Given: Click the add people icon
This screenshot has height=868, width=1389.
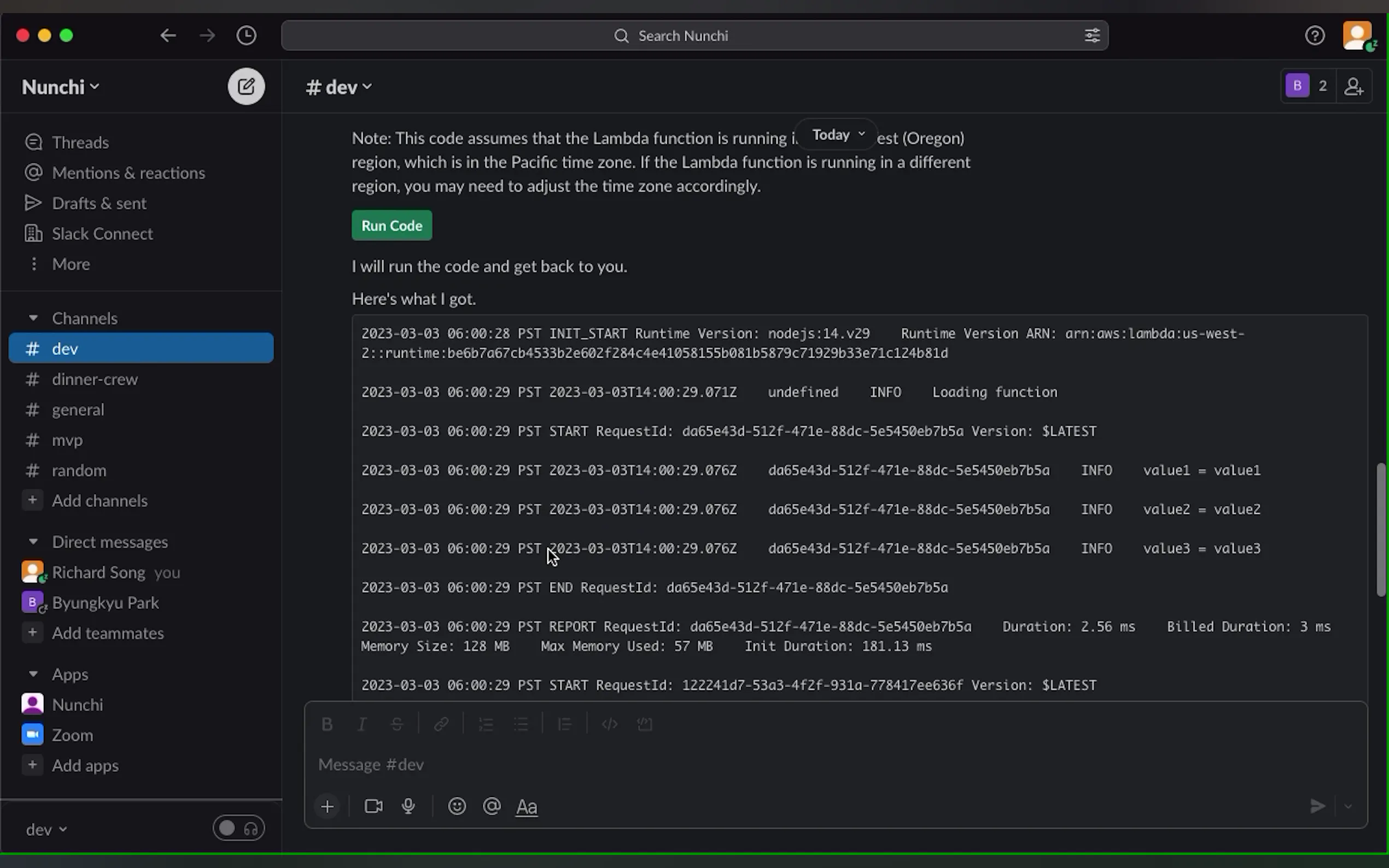Looking at the screenshot, I should pyautogui.click(x=1353, y=87).
